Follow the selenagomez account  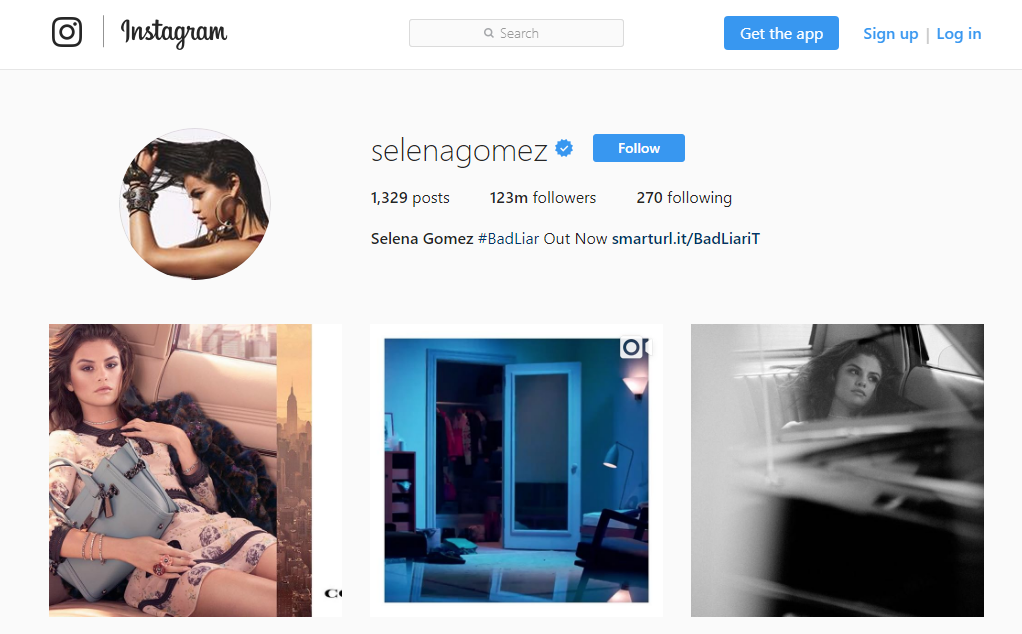(639, 148)
